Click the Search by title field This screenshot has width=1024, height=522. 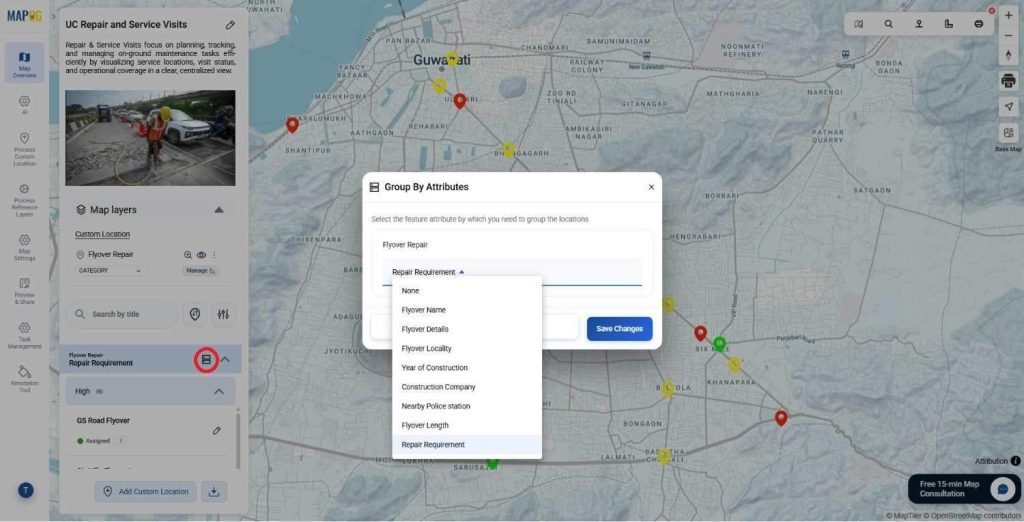[122, 314]
